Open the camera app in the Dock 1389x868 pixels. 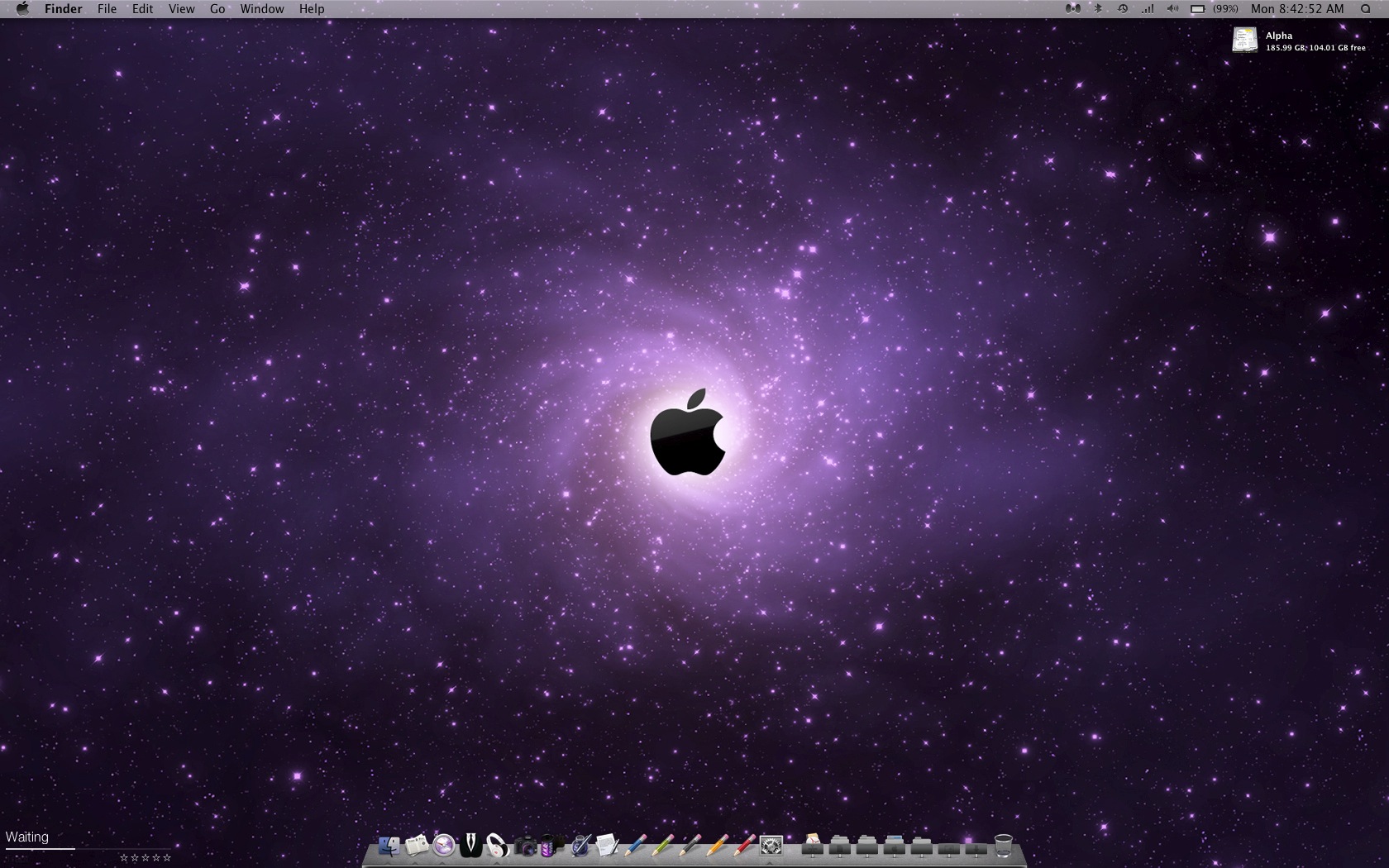525,847
